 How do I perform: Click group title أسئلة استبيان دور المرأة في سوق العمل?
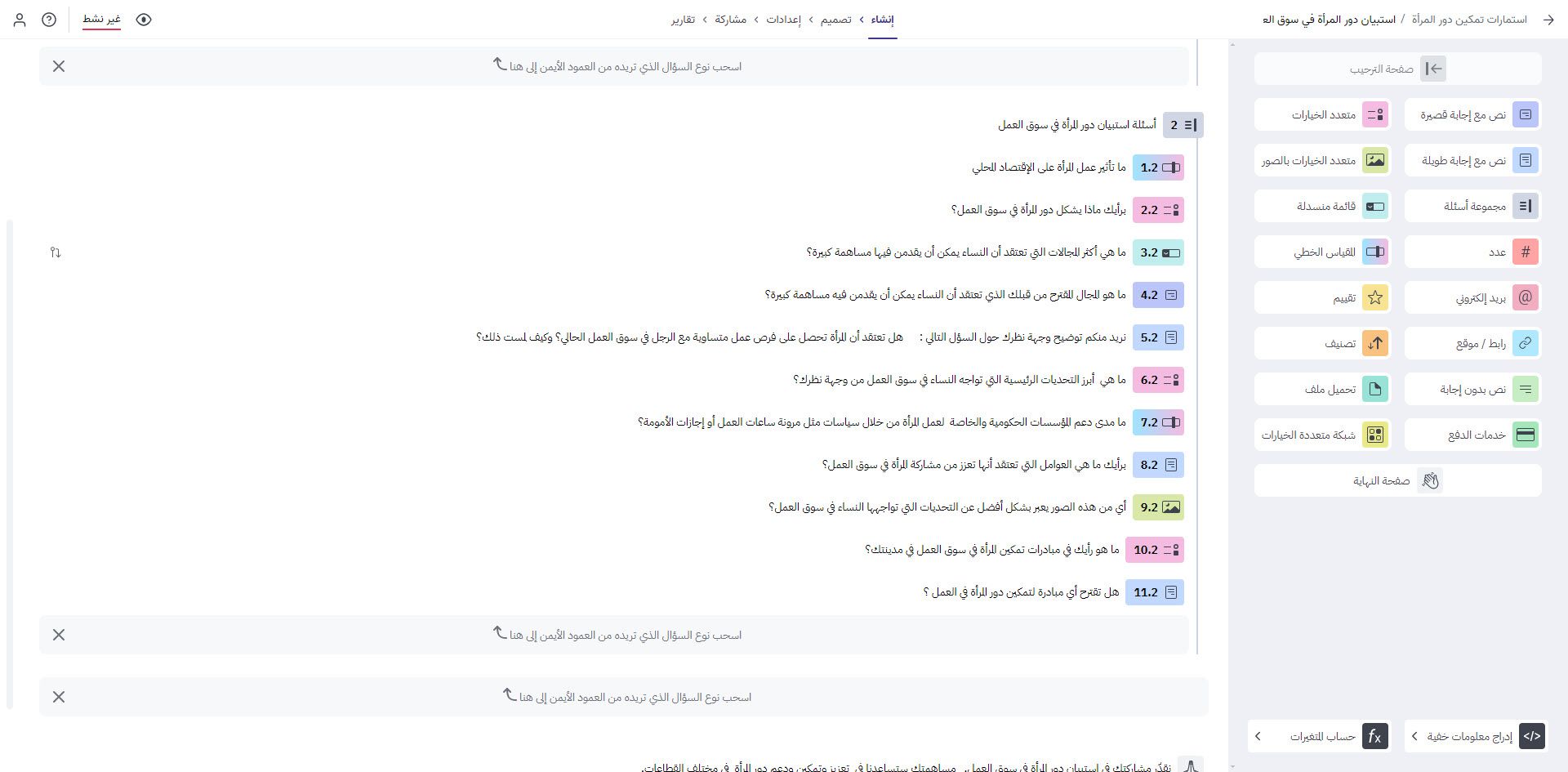1077,125
